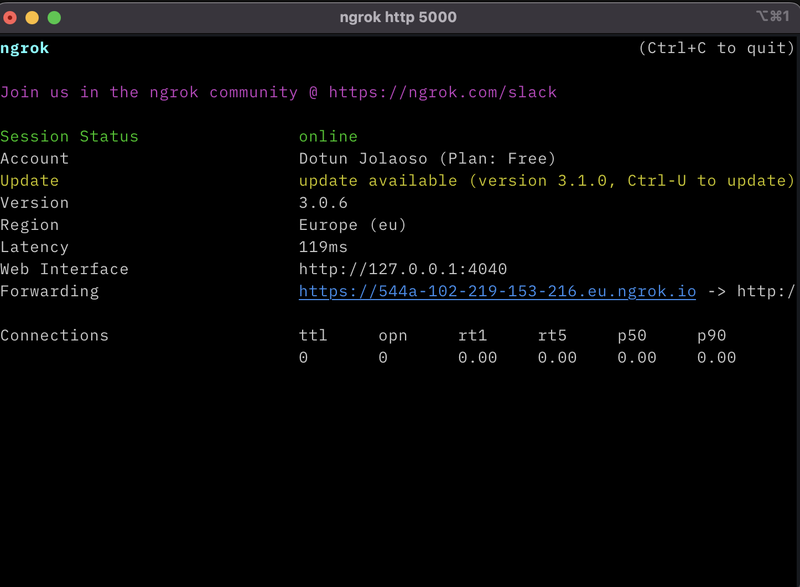Screen dimensions: 800x587
Task: Open the Web Interface URL http://127.0.0.1:4040
Action: pos(403,269)
